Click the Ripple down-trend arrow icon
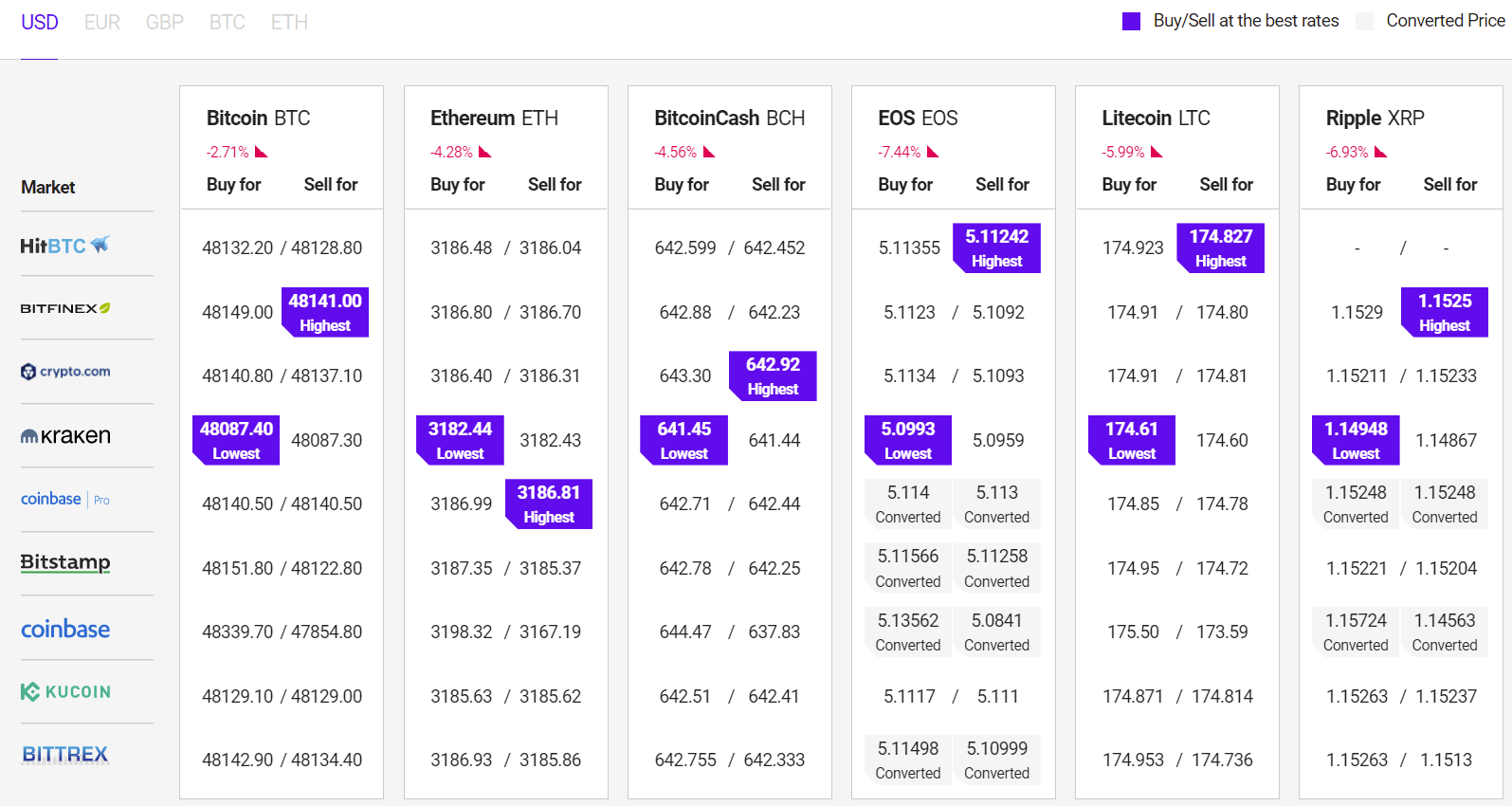 [1381, 152]
